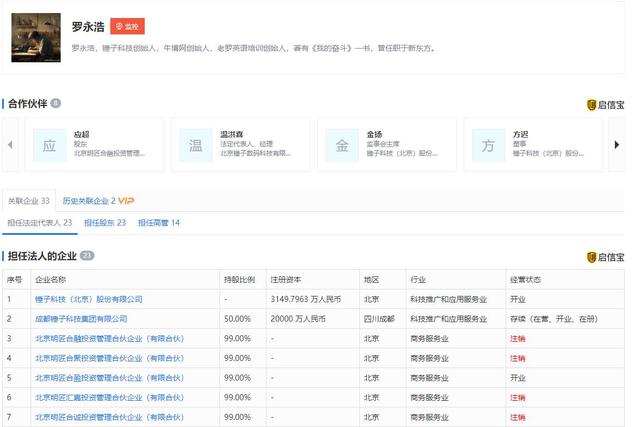Show previous partners with the left arrow
The width and height of the screenshot is (640, 427).
[x=10, y=145]
